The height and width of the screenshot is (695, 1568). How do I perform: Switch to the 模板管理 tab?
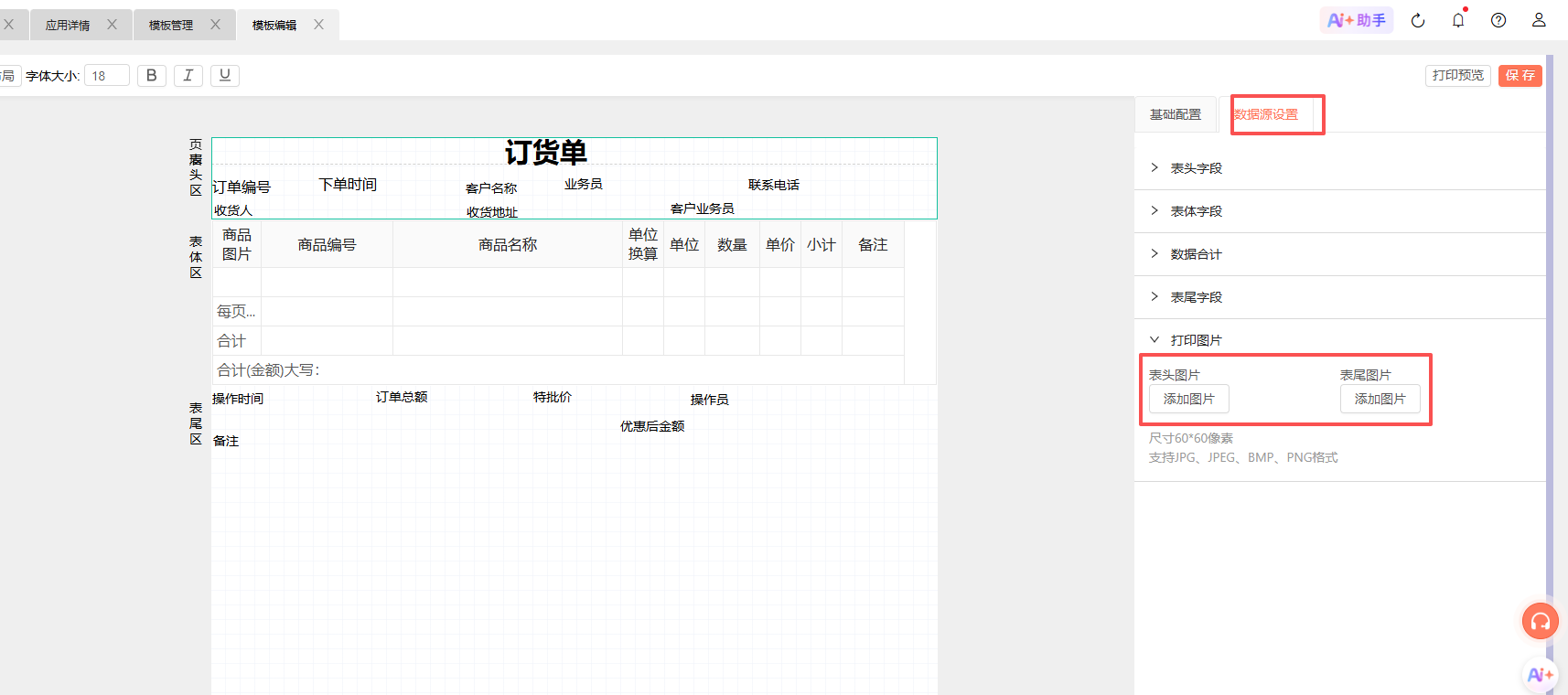pyautogui.click(x=171, y=26)
